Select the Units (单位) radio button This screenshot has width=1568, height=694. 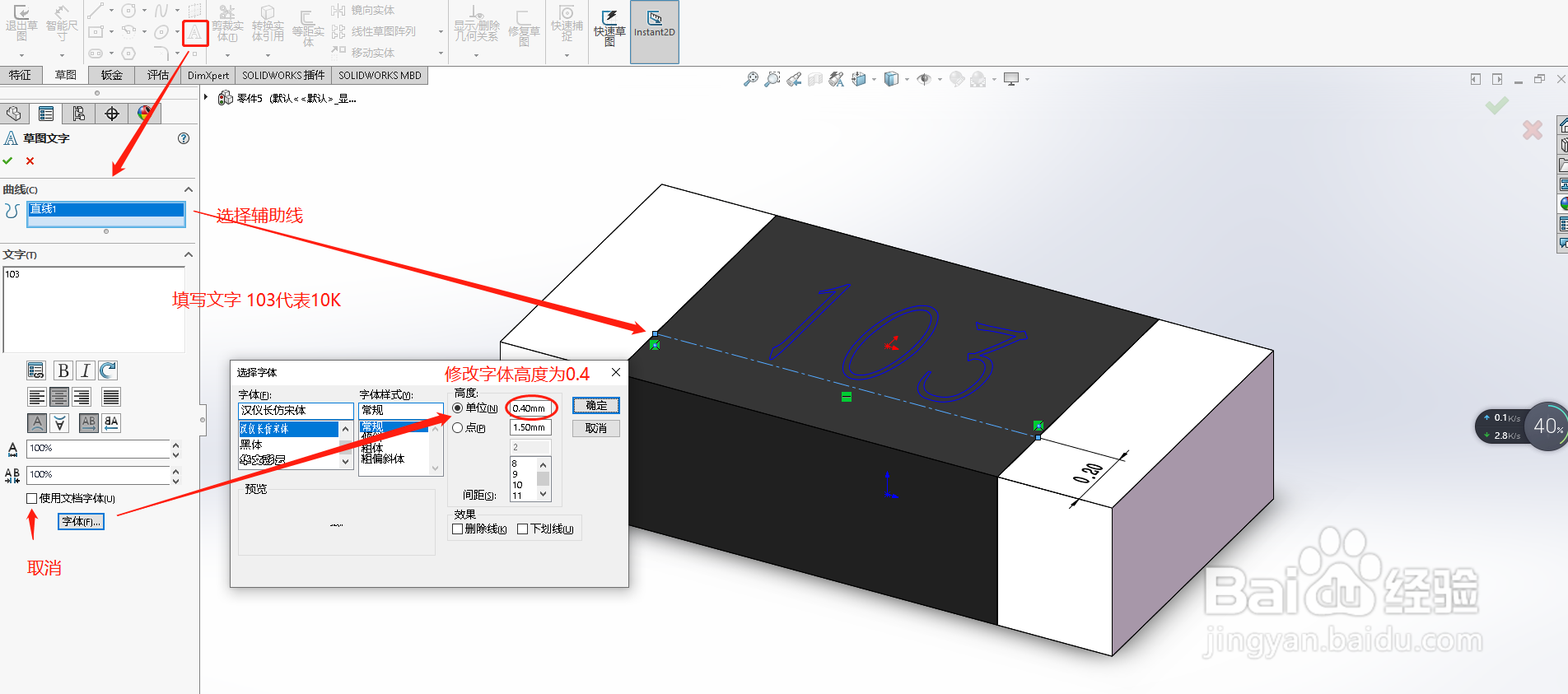click(458, 408)
